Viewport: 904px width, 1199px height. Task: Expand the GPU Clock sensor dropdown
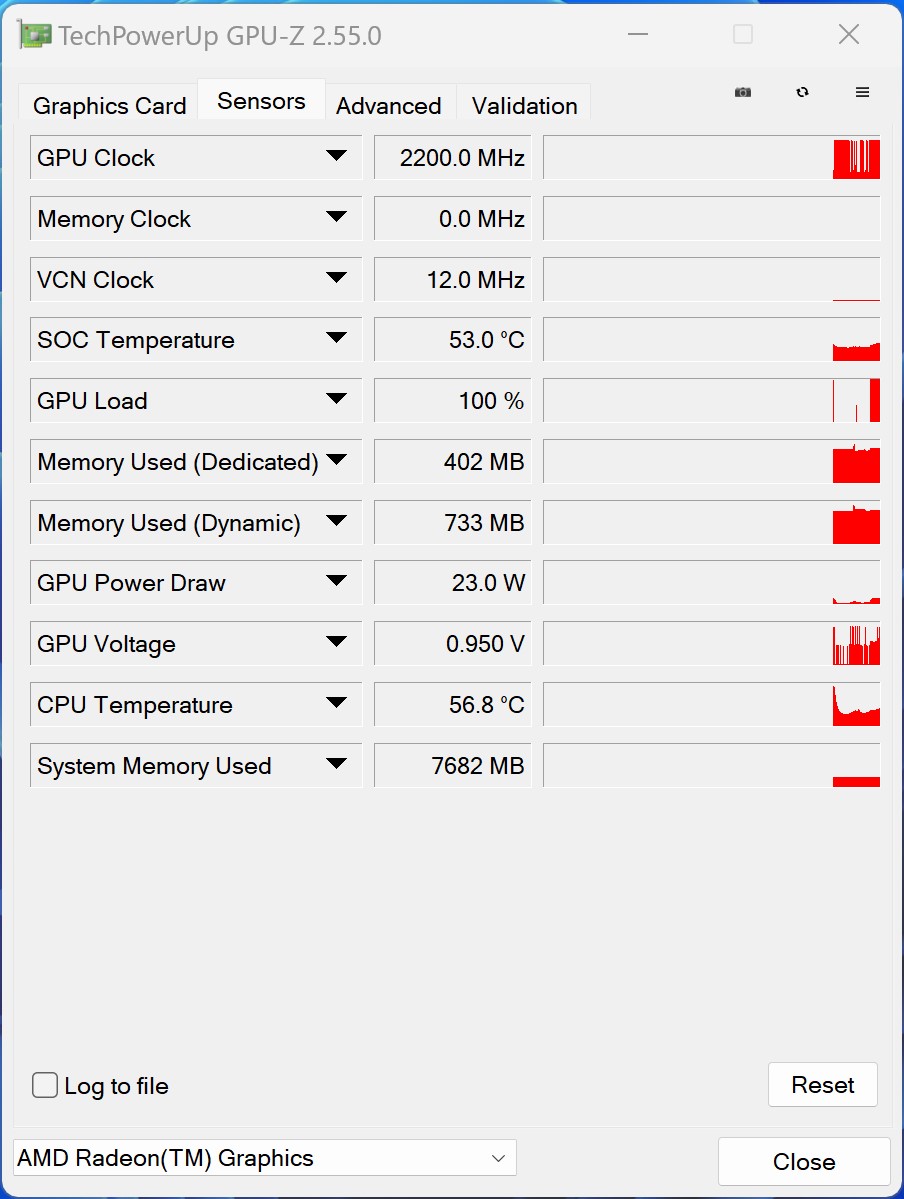click(x=336, y=156)
